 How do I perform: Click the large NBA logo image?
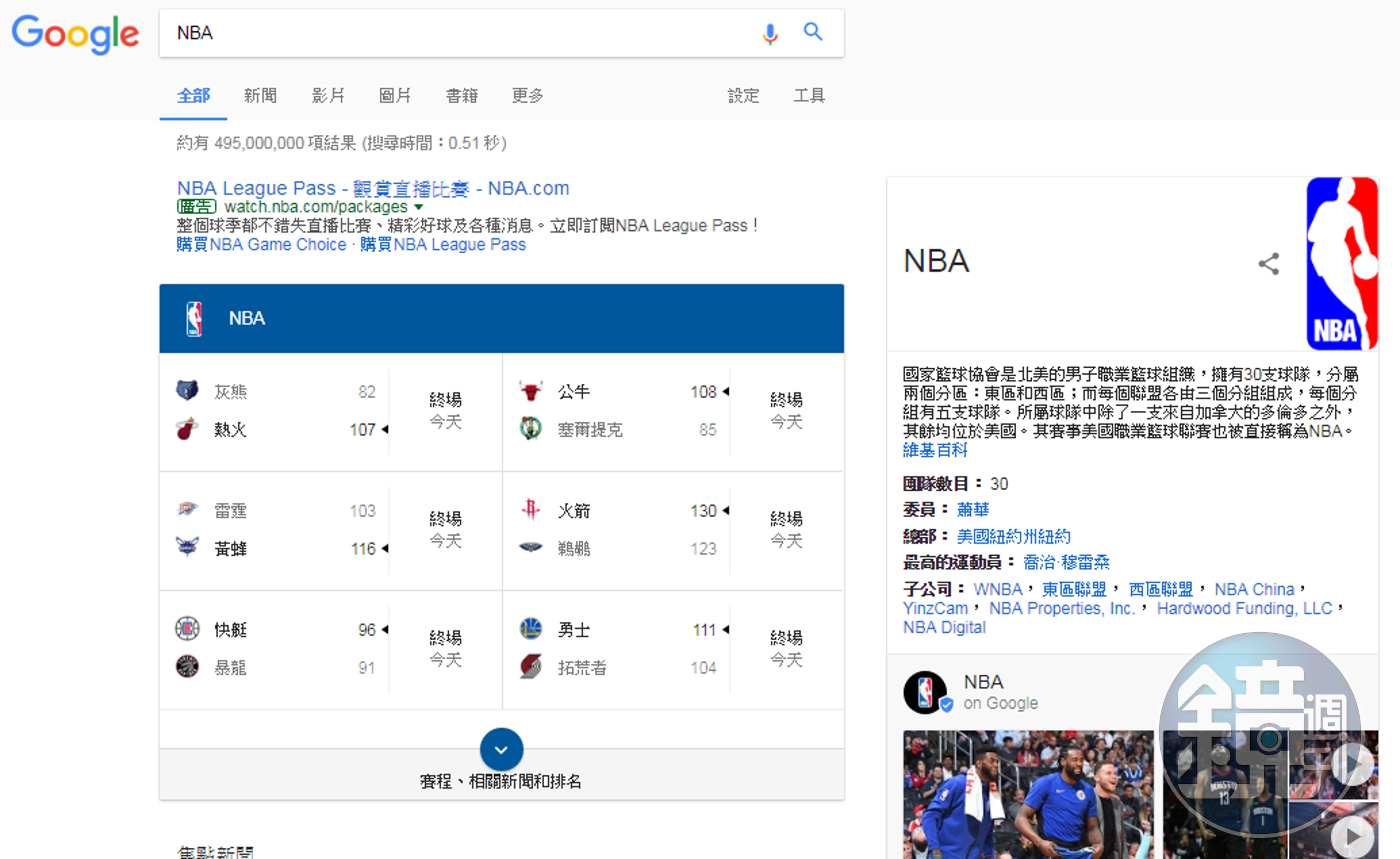[1342, 263]
